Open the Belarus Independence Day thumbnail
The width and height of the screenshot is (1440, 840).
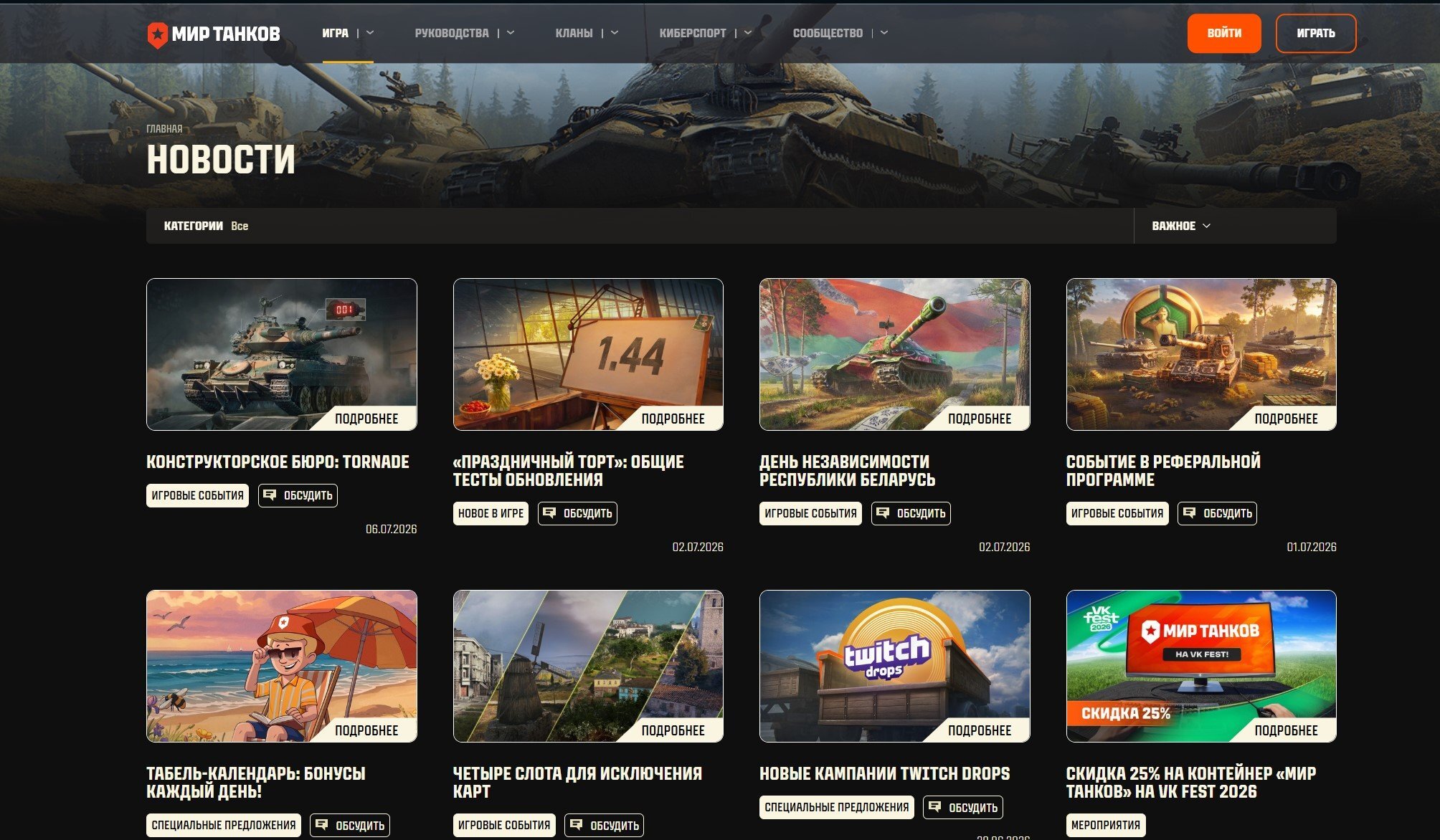(x=895, y=354)
